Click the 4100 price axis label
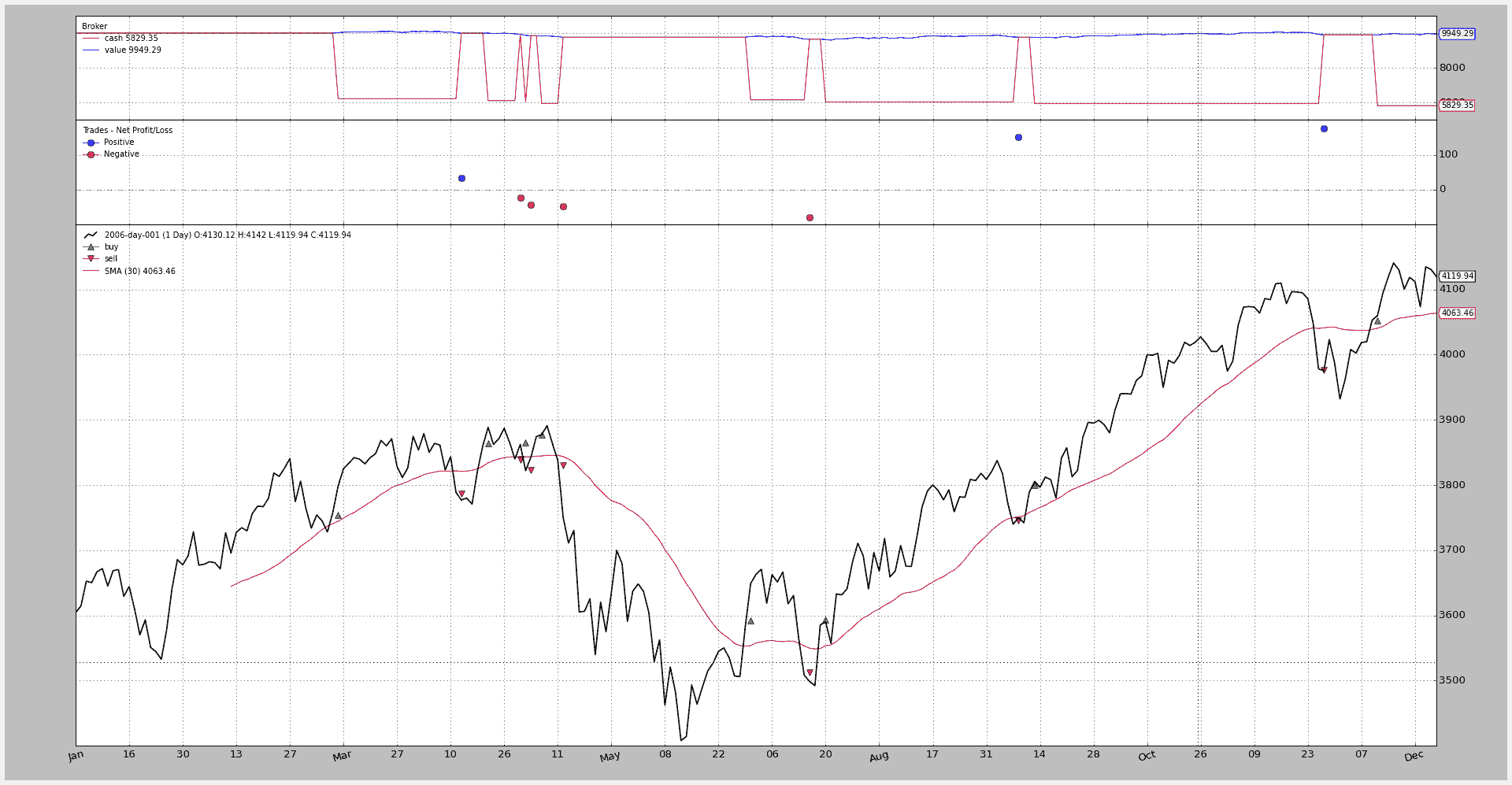This screenshot has width=1512, height=785. (x=1452, y=289)
